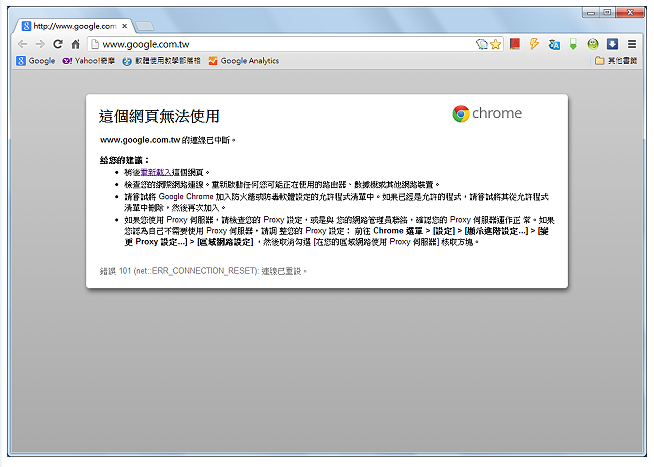The width and height of the screenshot is (654, 467).
Task: Click the 重新載入 reload link
Action: pyautogui.click(x=156, y=172)
